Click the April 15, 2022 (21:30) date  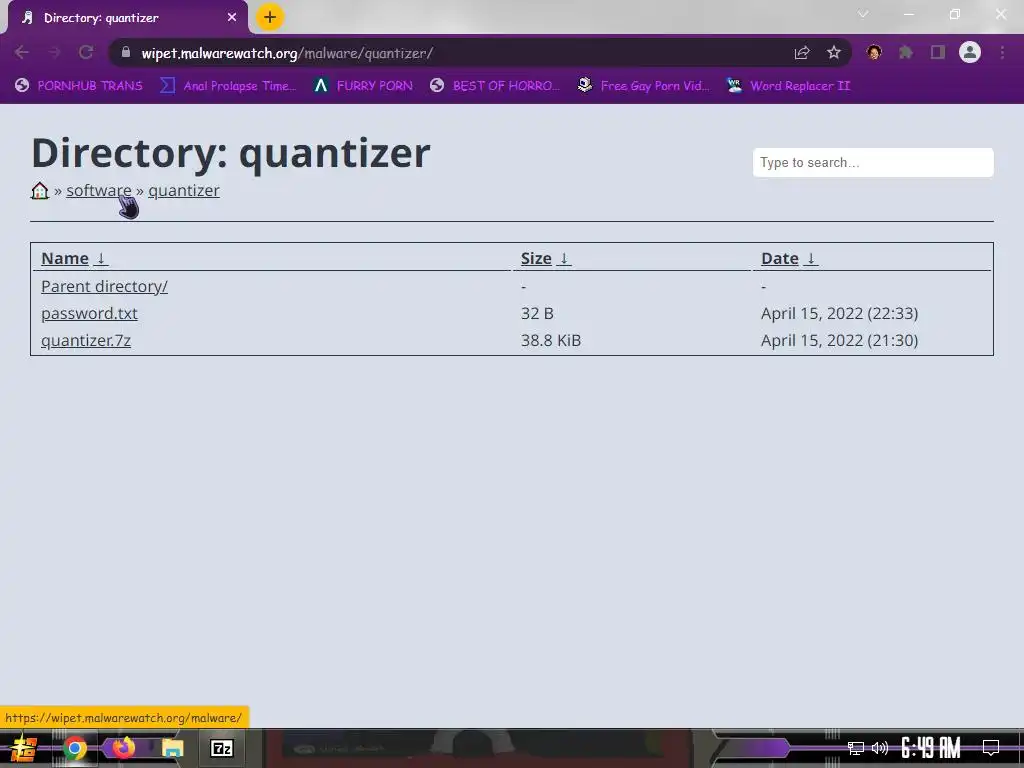(839, 341)
